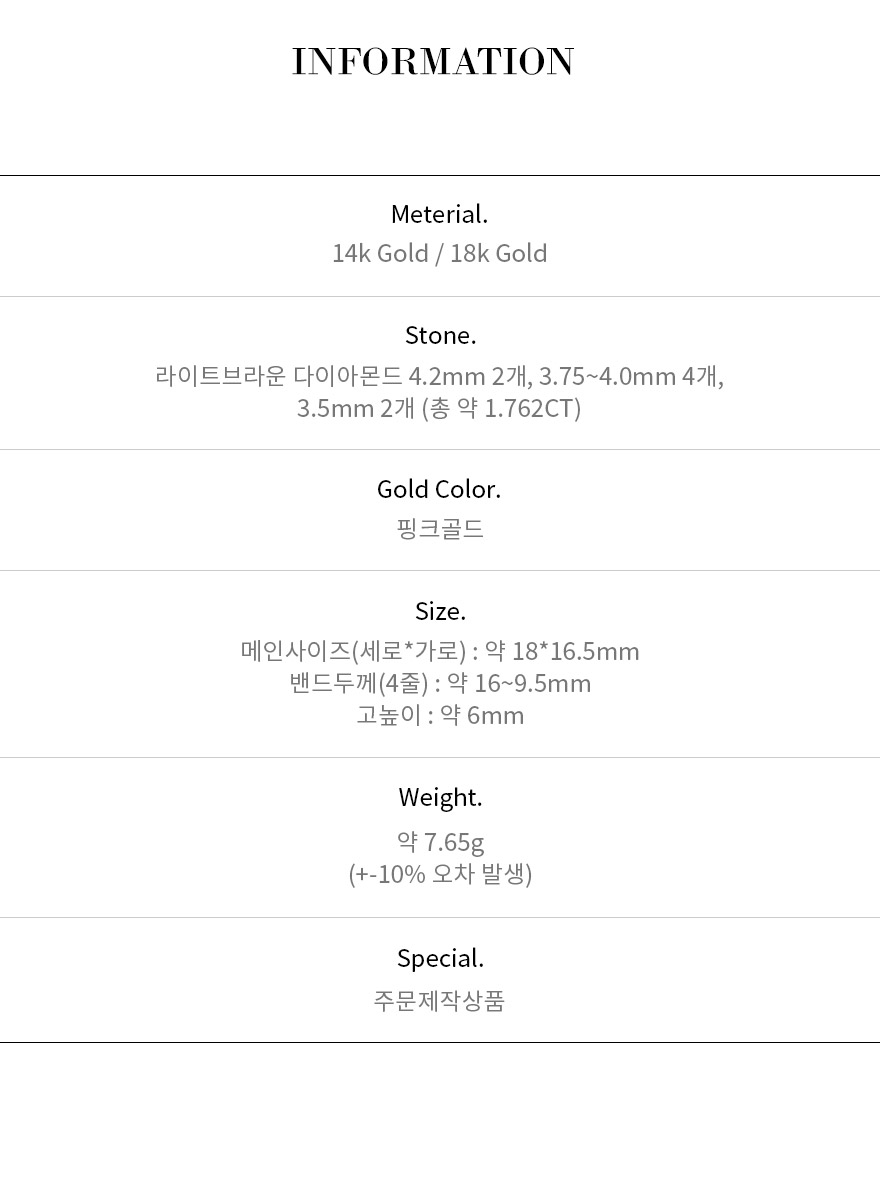Click the 고높이 약 6mm line
Image resolution: width=880 pixels, height=1193 pixels.
click(440, 716)
